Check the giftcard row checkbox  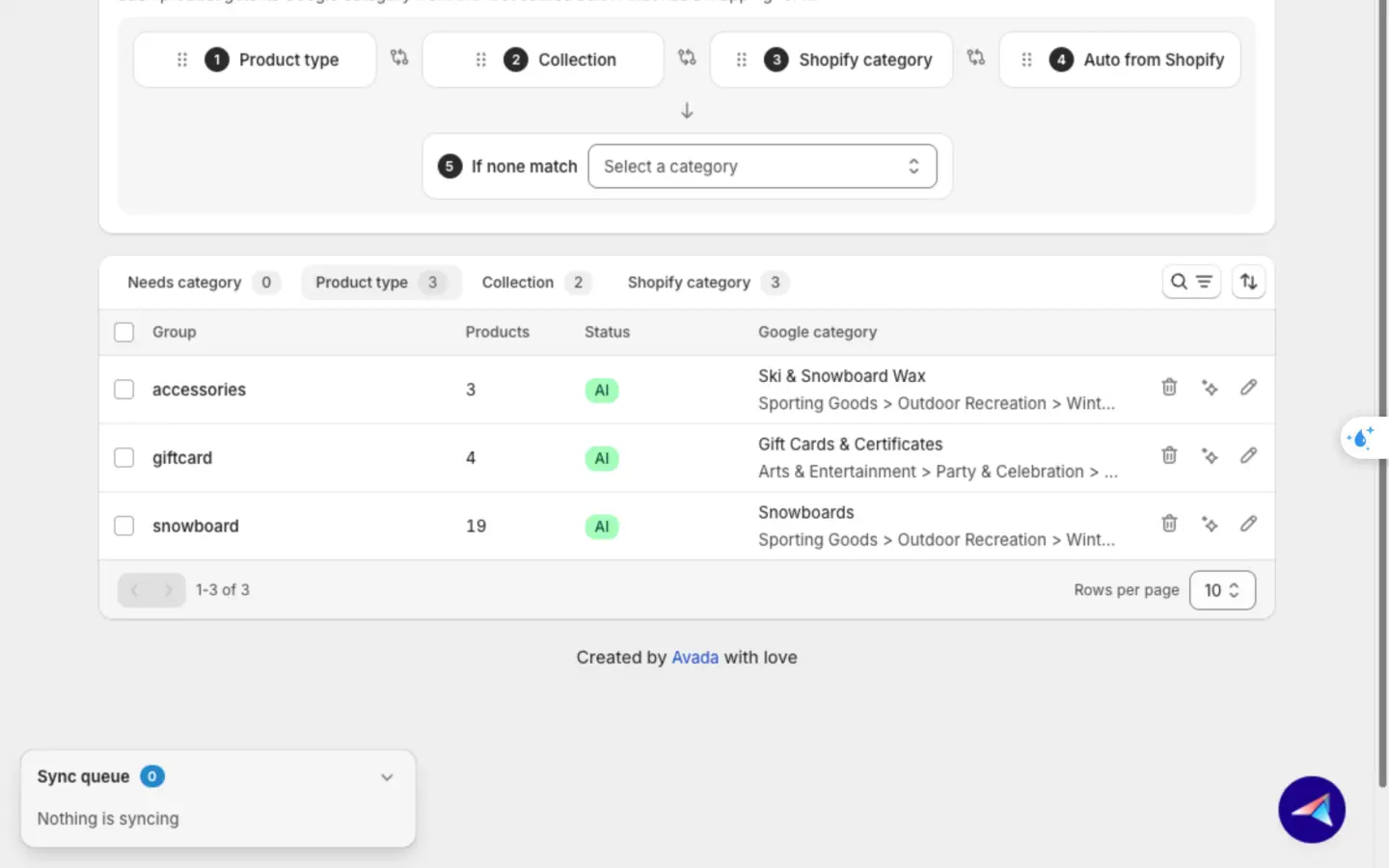click(123, 457)
